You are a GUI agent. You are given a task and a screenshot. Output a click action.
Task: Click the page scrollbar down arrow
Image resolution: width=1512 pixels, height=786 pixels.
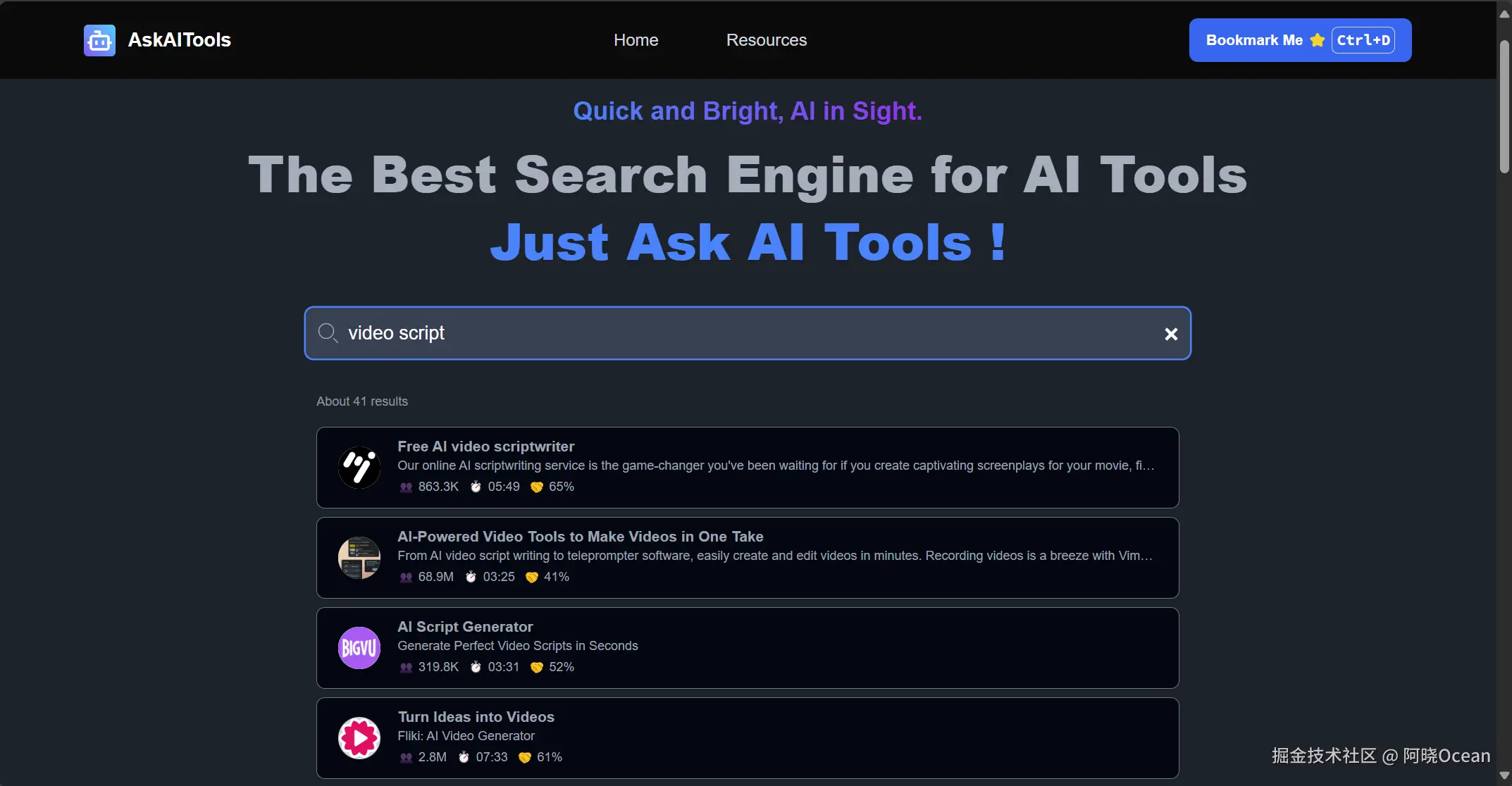point(1504,775)
